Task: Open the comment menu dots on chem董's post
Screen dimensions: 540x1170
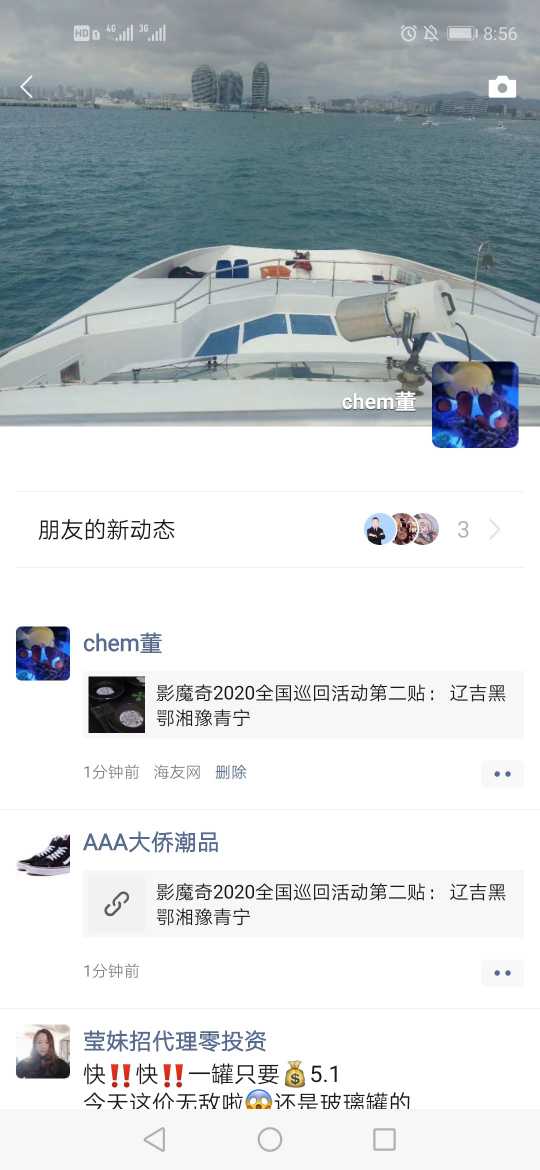Action: pos(503,774)
